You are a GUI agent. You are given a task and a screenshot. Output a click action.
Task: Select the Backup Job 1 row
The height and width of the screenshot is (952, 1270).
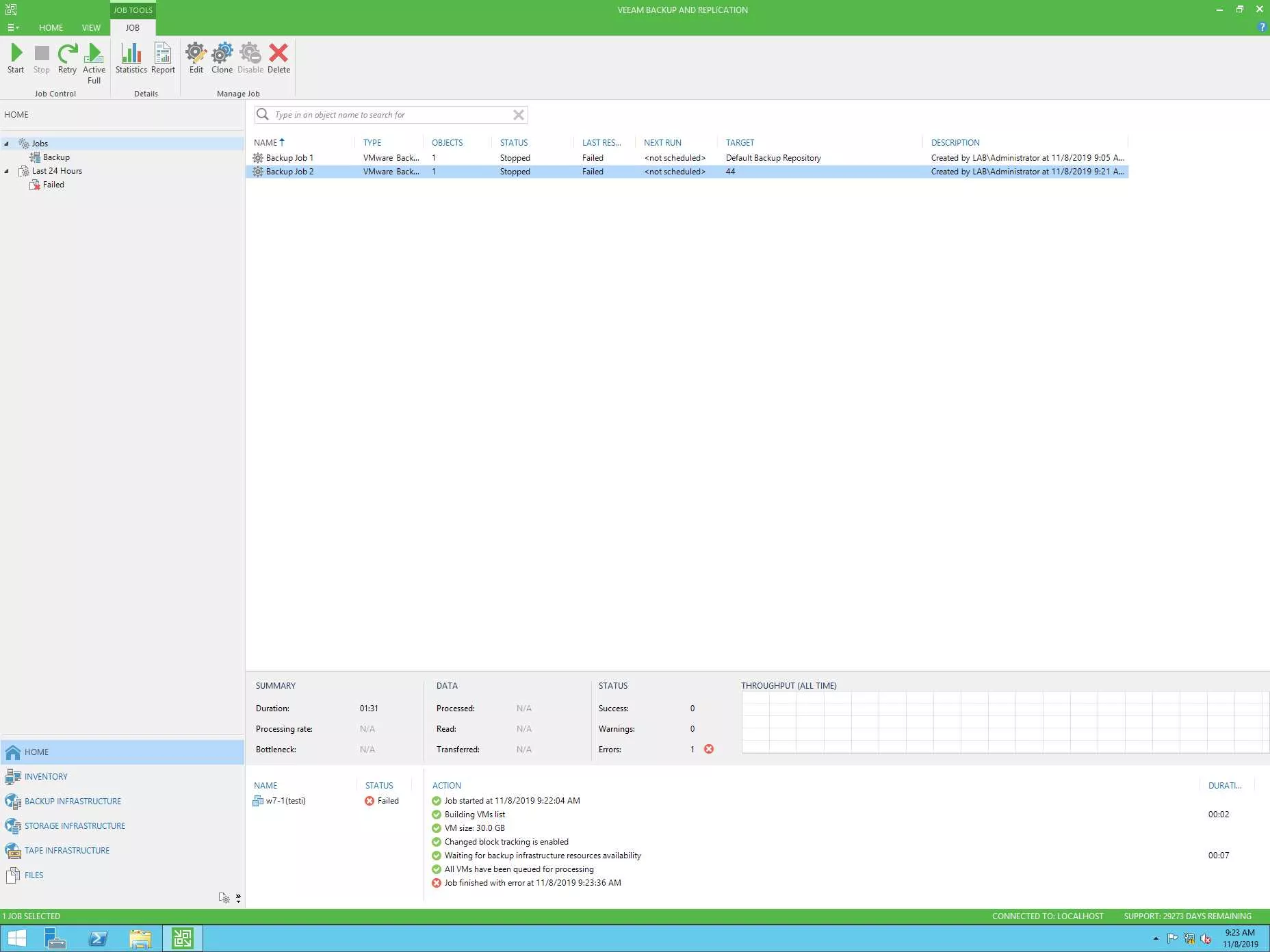[x=687, y=158]
